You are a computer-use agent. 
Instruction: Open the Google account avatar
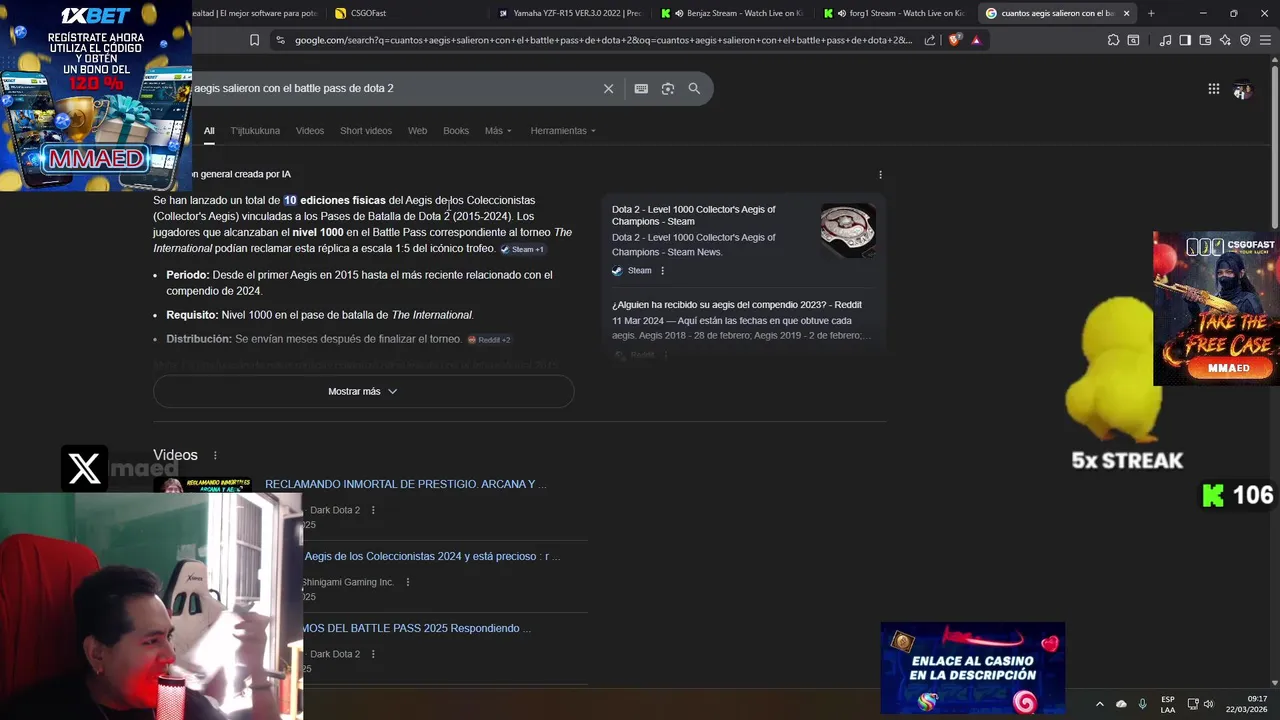[x=1242, y=89]
